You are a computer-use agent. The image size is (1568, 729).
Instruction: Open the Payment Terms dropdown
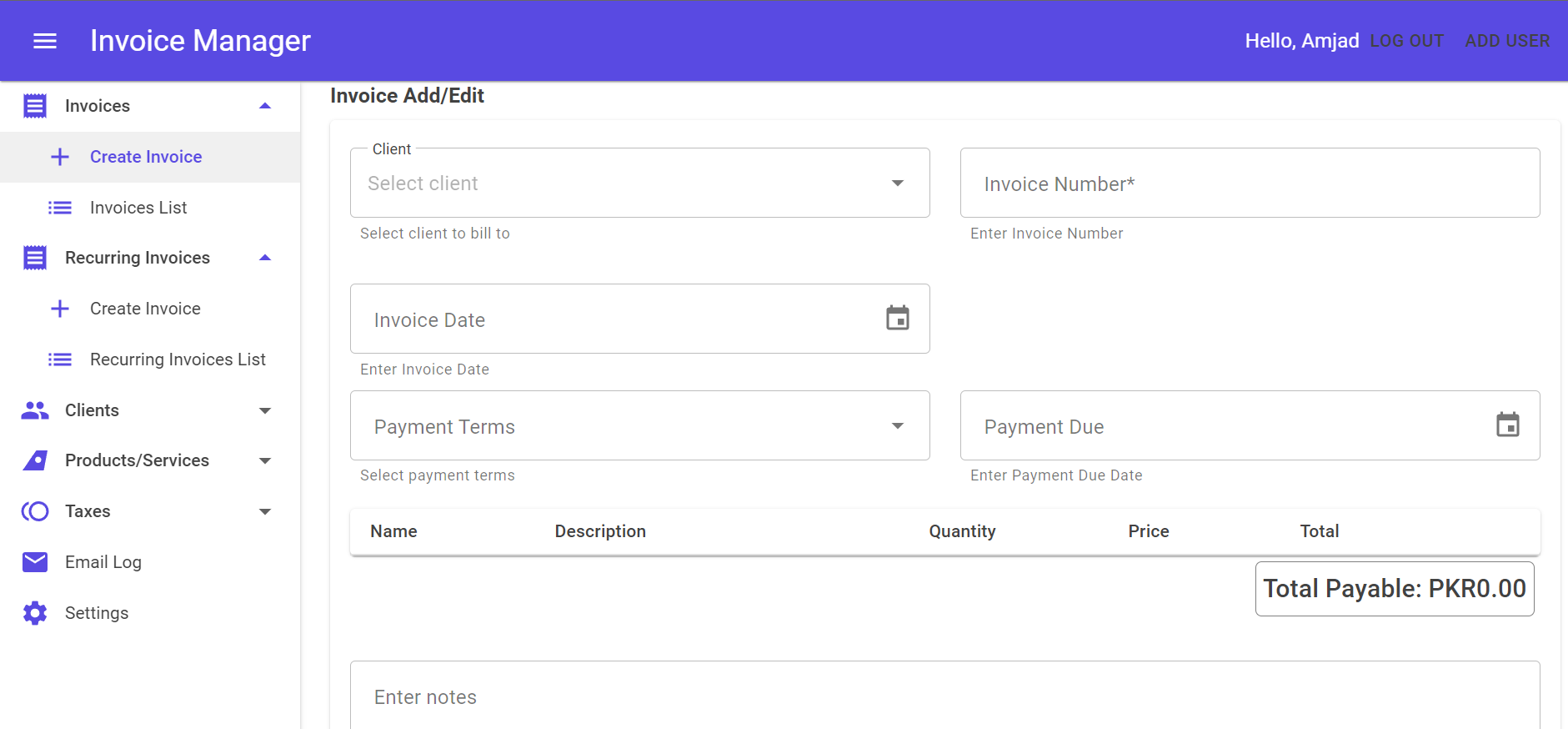tap(640, 425)
